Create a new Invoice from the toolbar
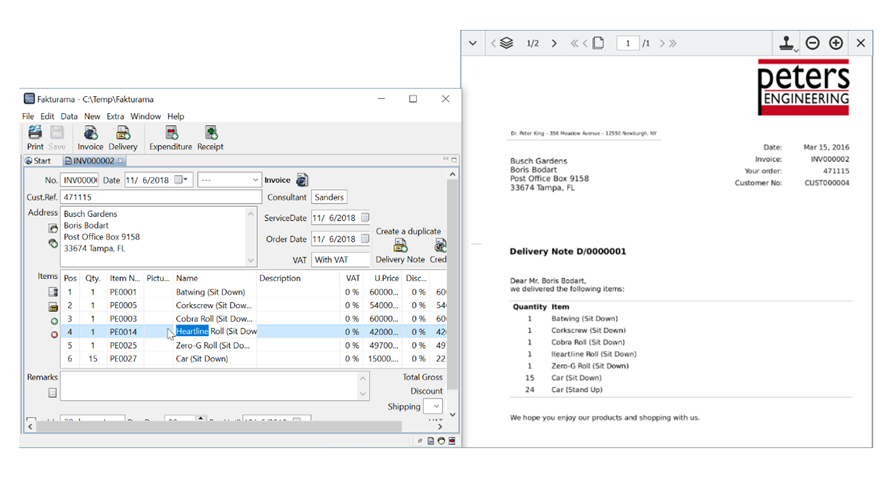Image resolution: width=891 pixels, height=478 pixels. [x=90, y=137]
